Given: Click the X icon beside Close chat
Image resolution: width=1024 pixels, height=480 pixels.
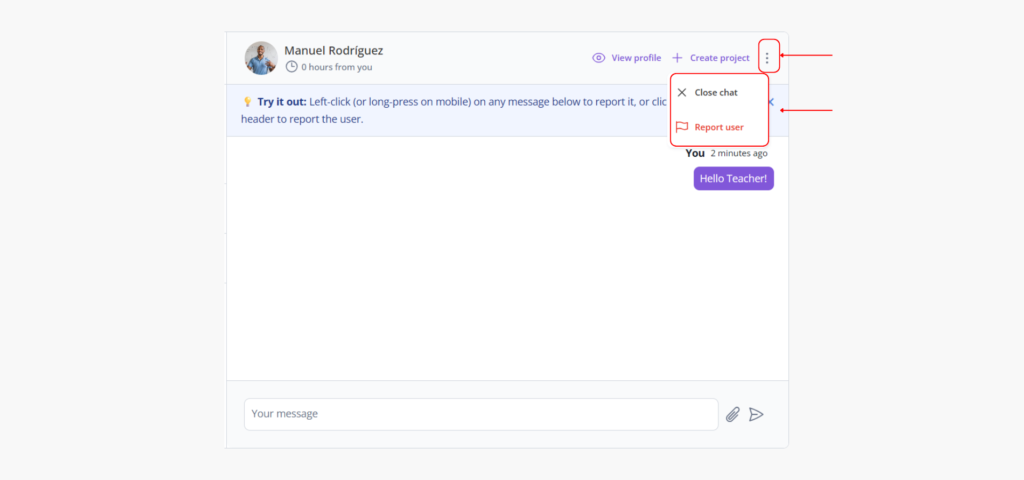Looking at the screenshot, I should coord(682,92).
